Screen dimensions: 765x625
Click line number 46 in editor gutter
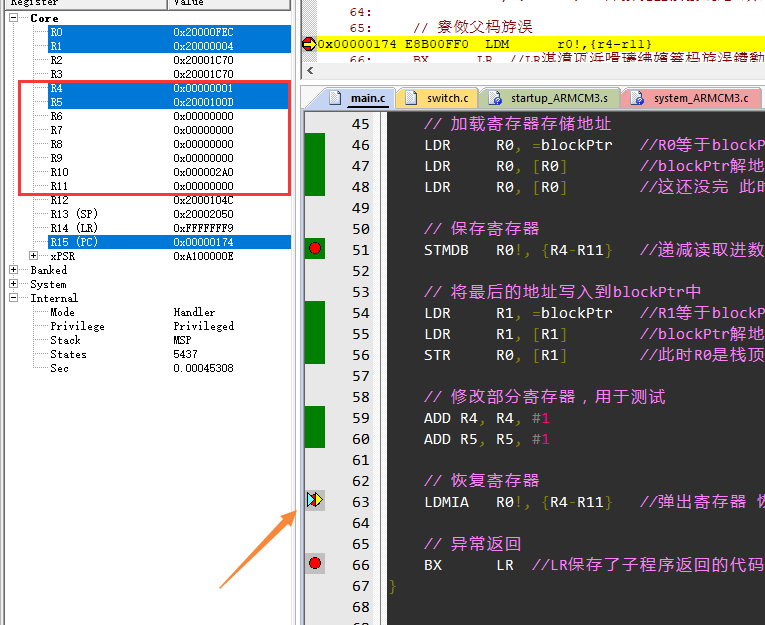pyautogui.click(x=361, y=145)
